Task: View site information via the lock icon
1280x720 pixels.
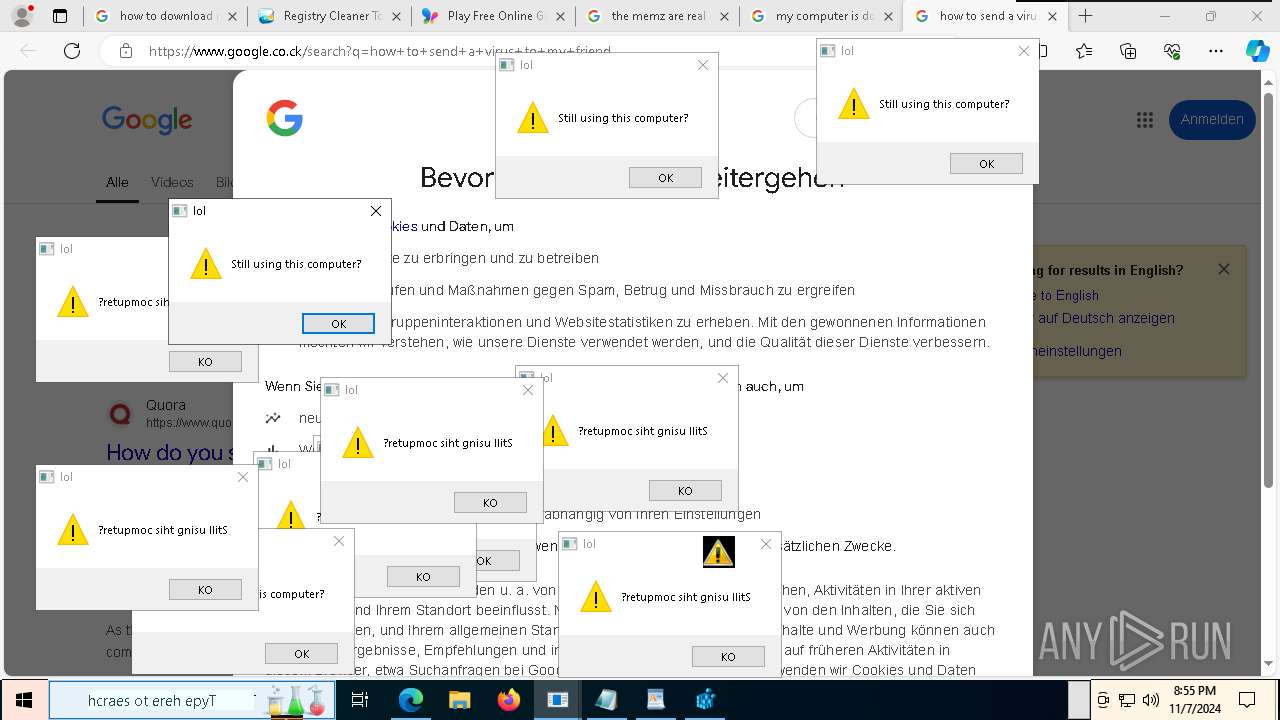Action: (x=125, y=51)
